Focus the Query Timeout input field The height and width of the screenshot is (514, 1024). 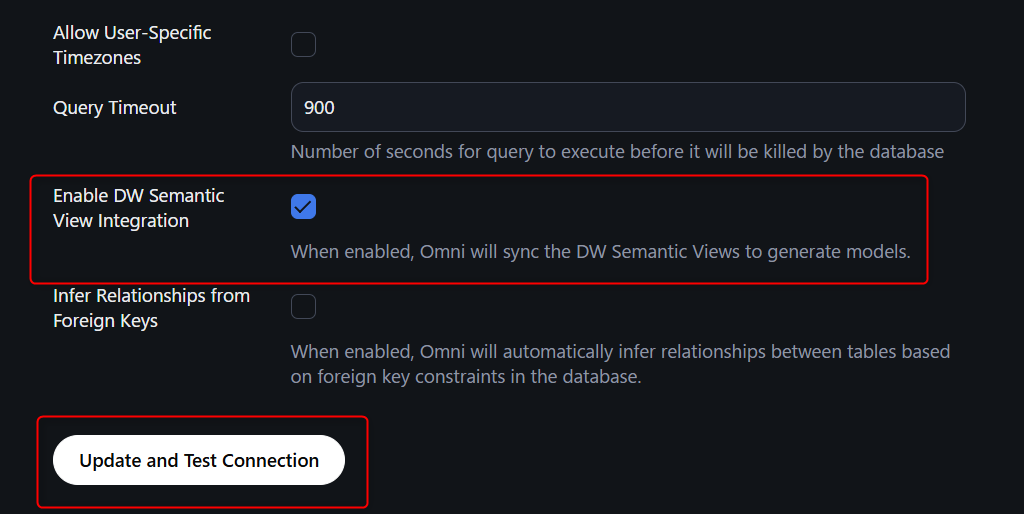627,107
